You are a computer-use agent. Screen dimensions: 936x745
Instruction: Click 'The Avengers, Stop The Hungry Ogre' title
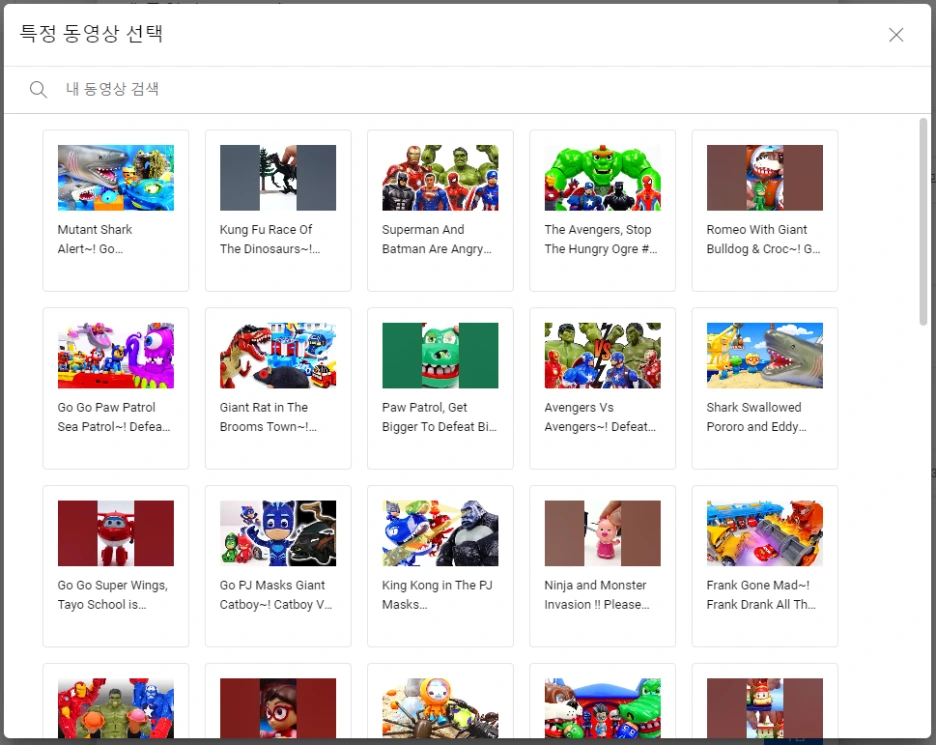point(601,239)
